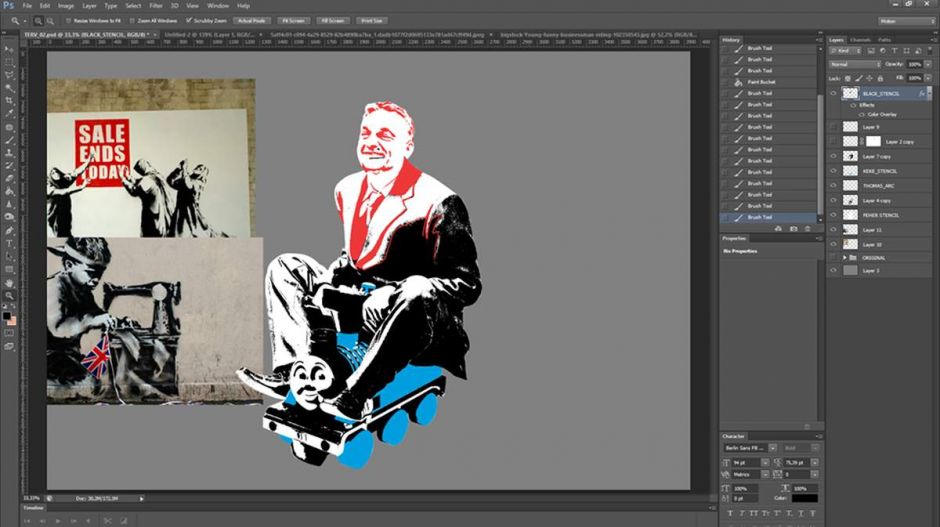This screenshot has width=940, height=527.
Task: Open the font size dropdown arrow
Action: 765,462
